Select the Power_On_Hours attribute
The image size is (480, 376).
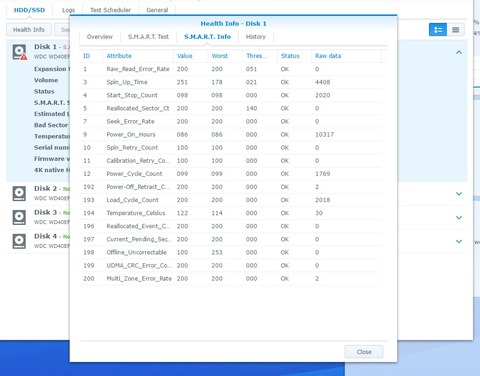231,134
